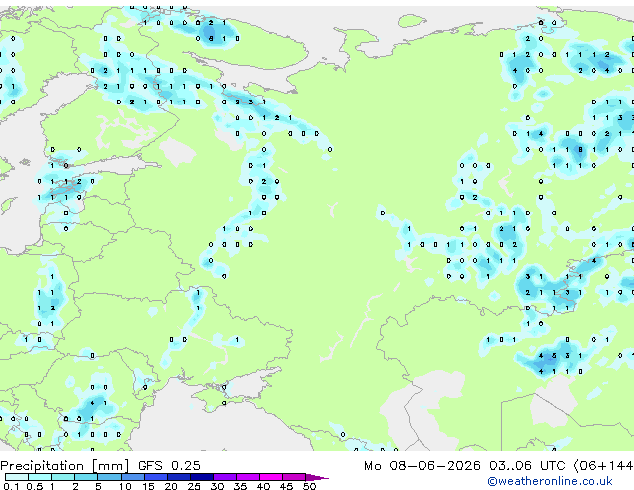The image size is (634, 490).
Task: Pick the magenta swatch between 40 and 45
Action: pyautogui.click(x=271, y=477)
